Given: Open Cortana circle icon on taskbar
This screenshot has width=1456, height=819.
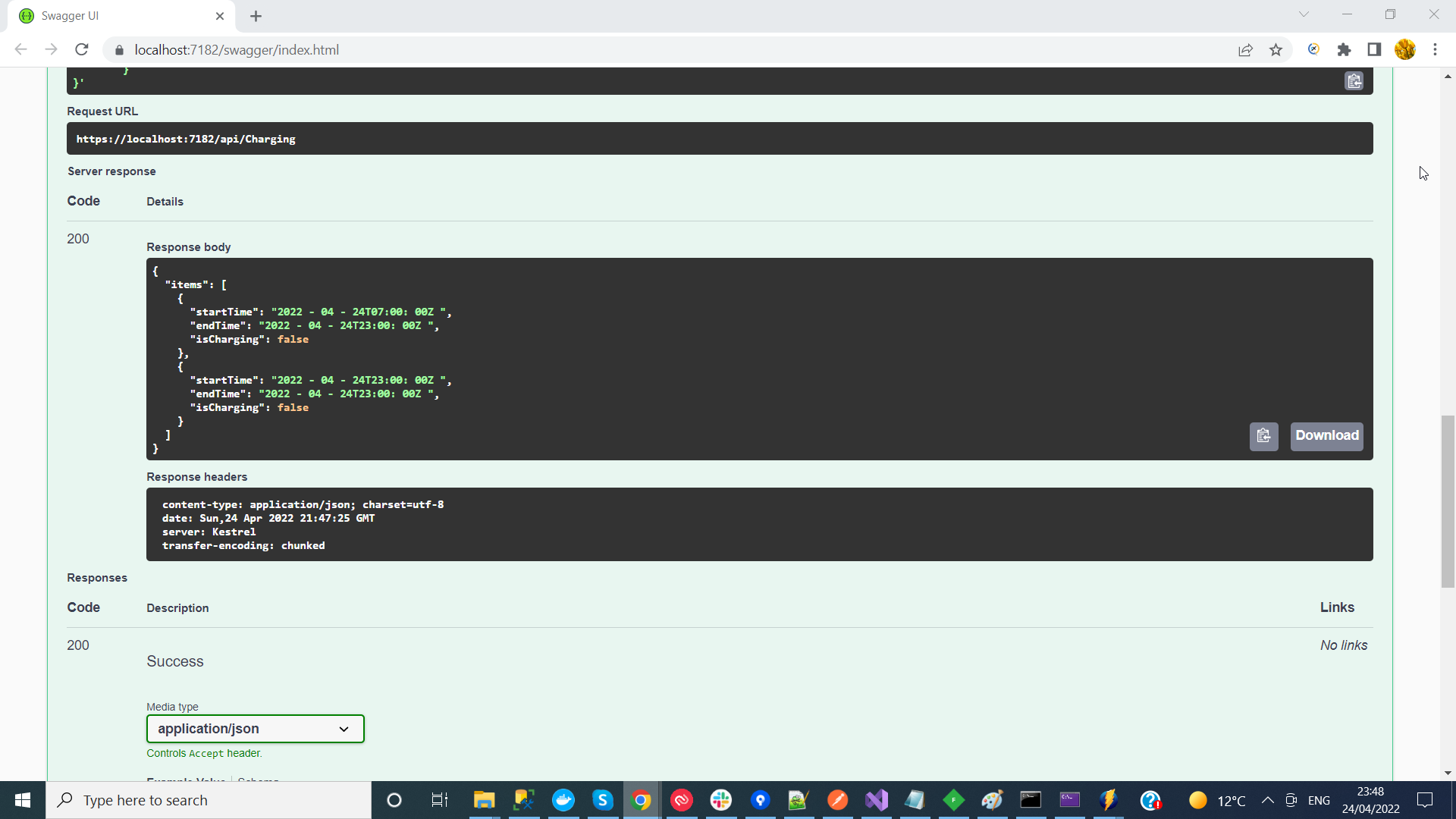Looking at the screenshot, I should point(394,800).
